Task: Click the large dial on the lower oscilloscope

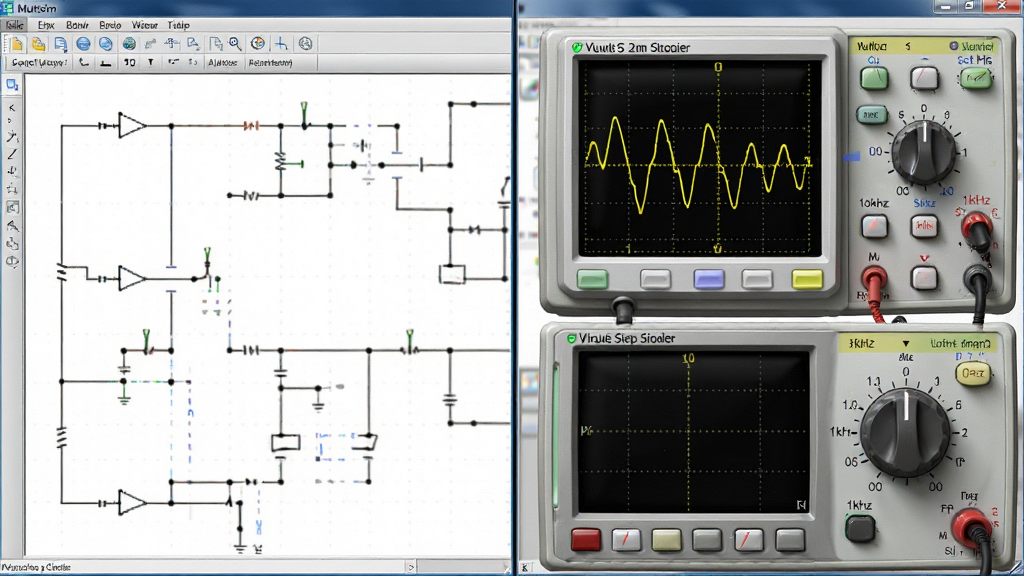Action: click(905, 432)
